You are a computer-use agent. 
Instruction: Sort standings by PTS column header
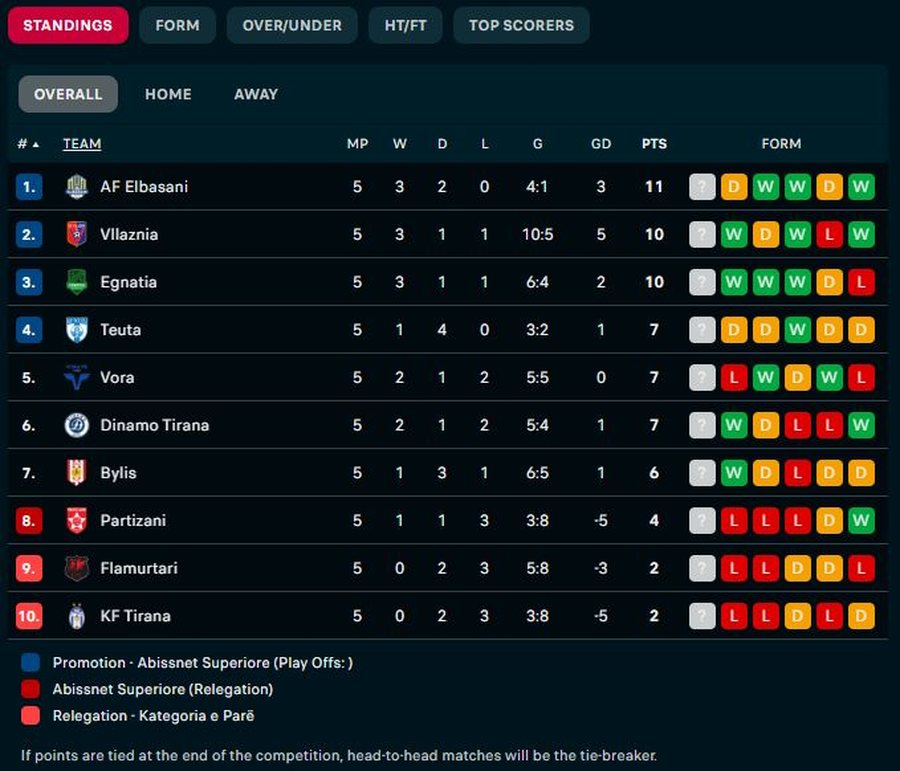654,144
